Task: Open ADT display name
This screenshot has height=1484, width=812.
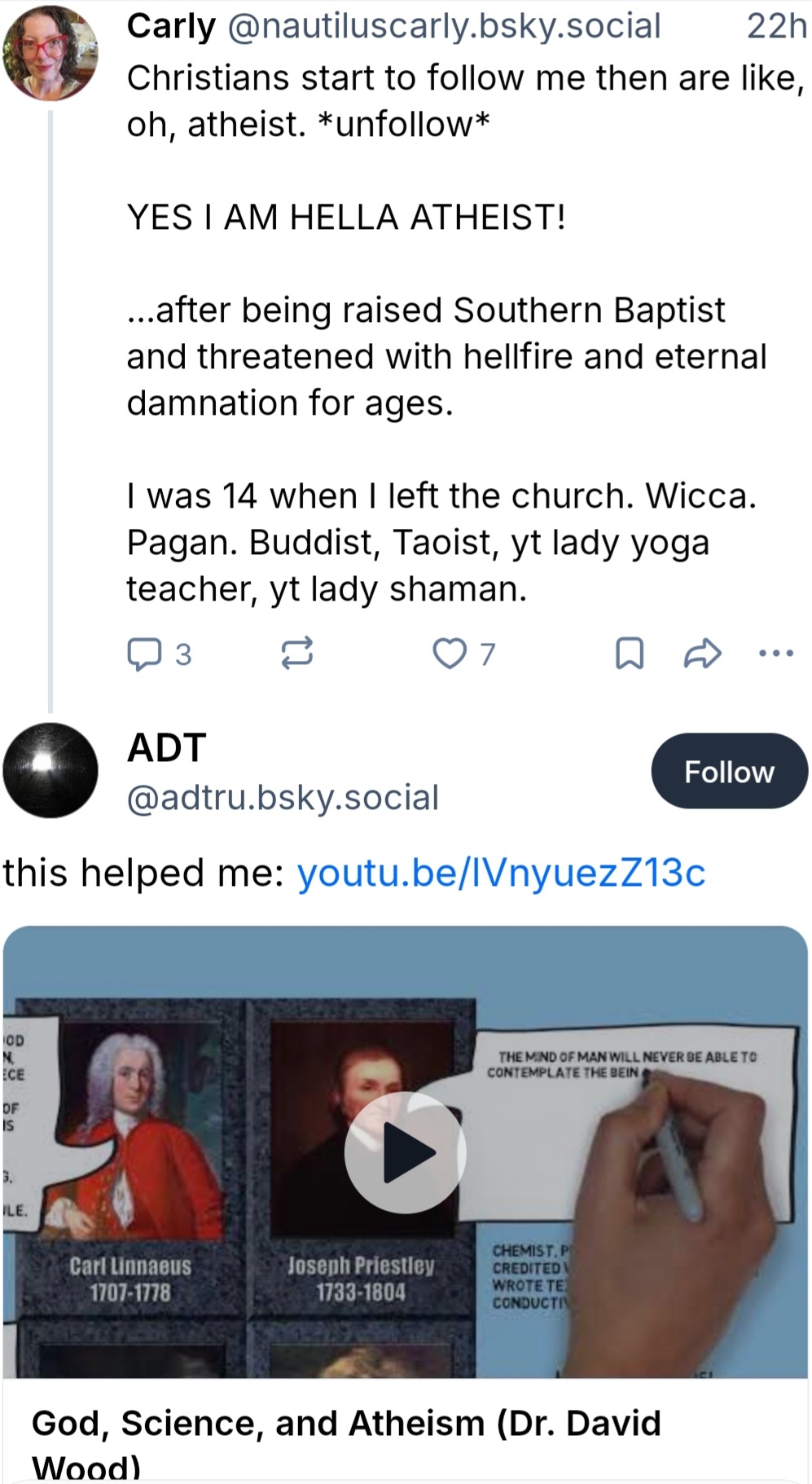Action: (167, 747)
